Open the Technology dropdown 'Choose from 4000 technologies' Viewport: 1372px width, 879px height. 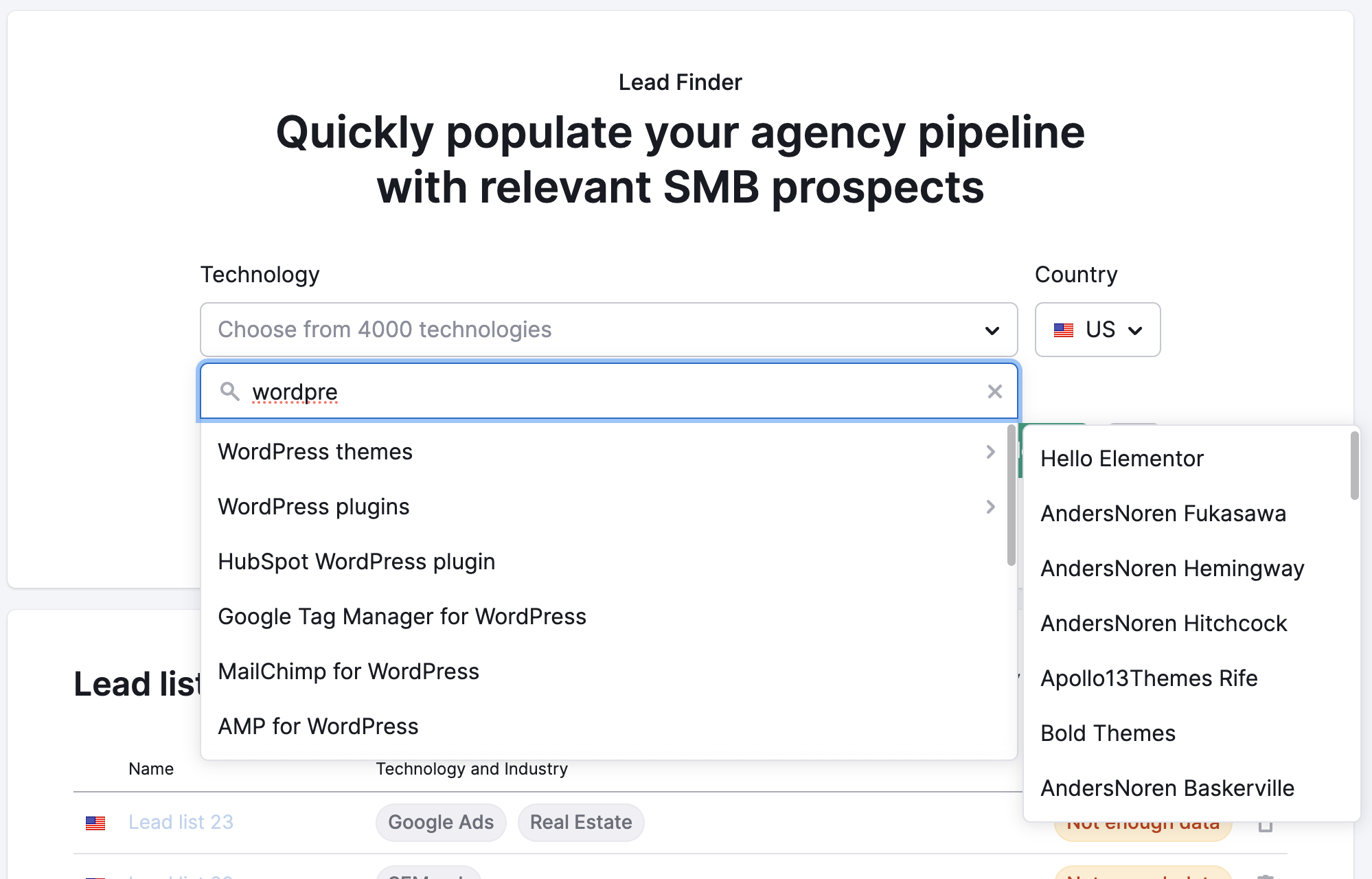(x=608, y=330)
